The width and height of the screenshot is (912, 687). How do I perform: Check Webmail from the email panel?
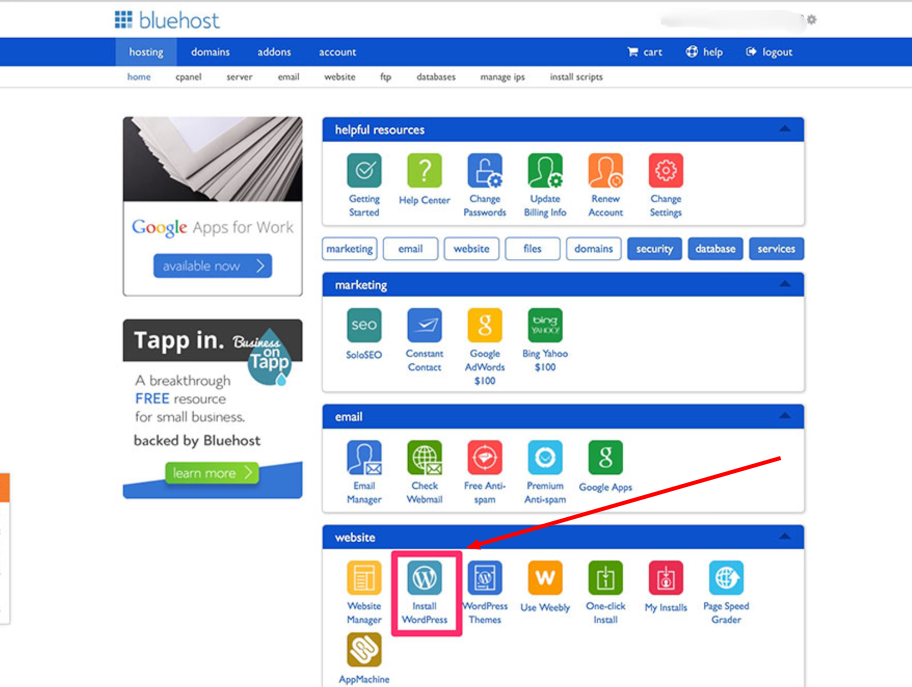click(x=424, y=463)
